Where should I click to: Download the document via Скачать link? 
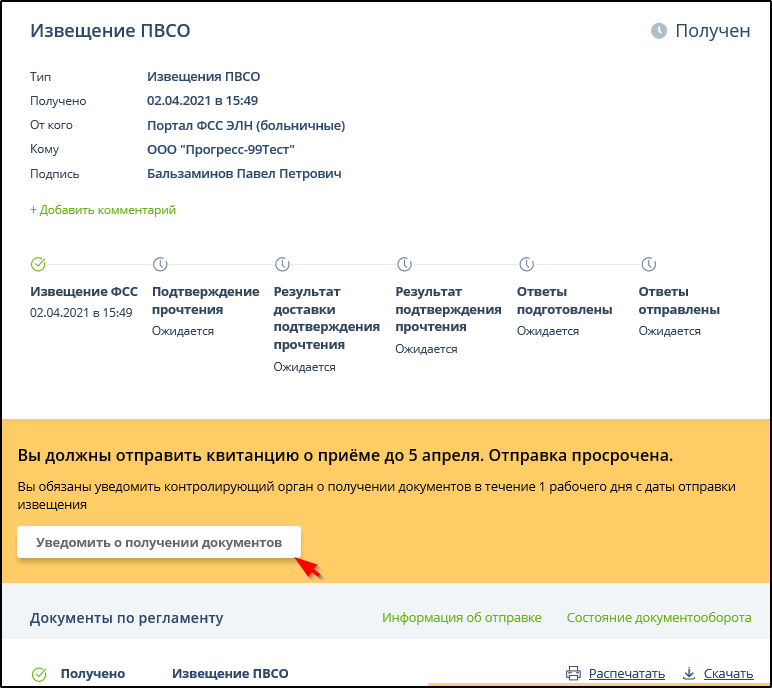coord(728,674)
